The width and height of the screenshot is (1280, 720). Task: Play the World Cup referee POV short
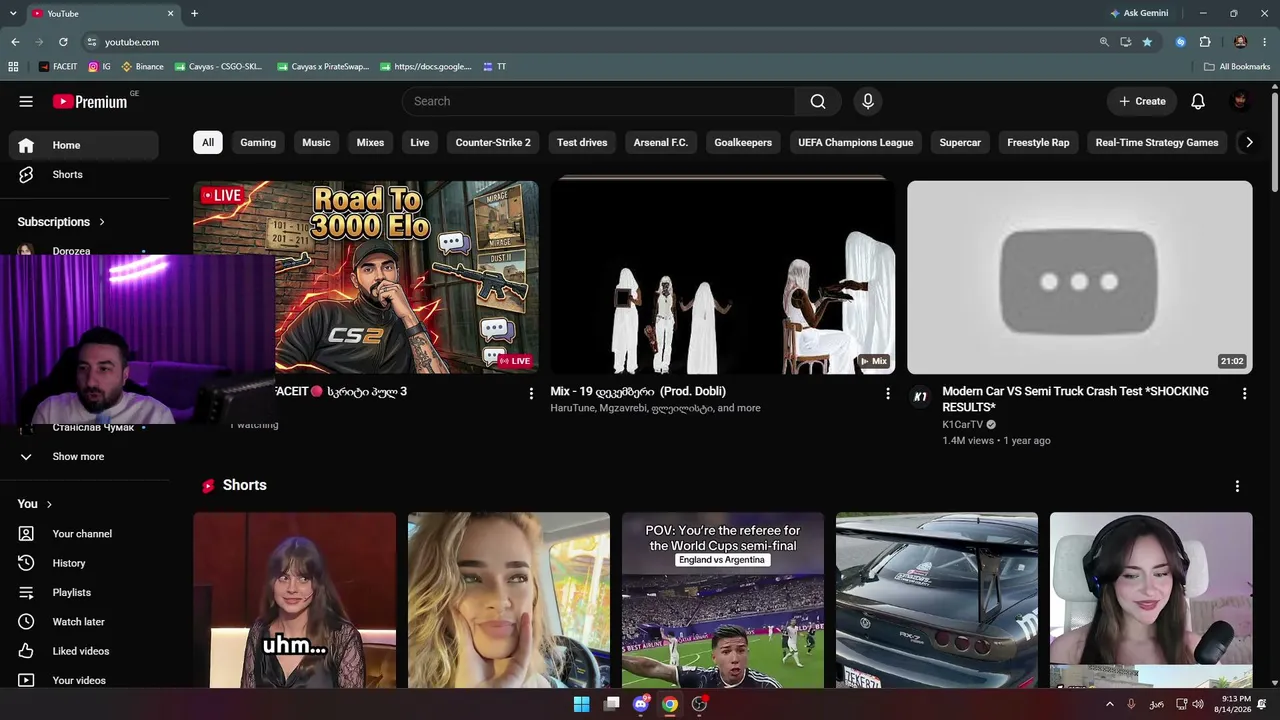[723, 600]
